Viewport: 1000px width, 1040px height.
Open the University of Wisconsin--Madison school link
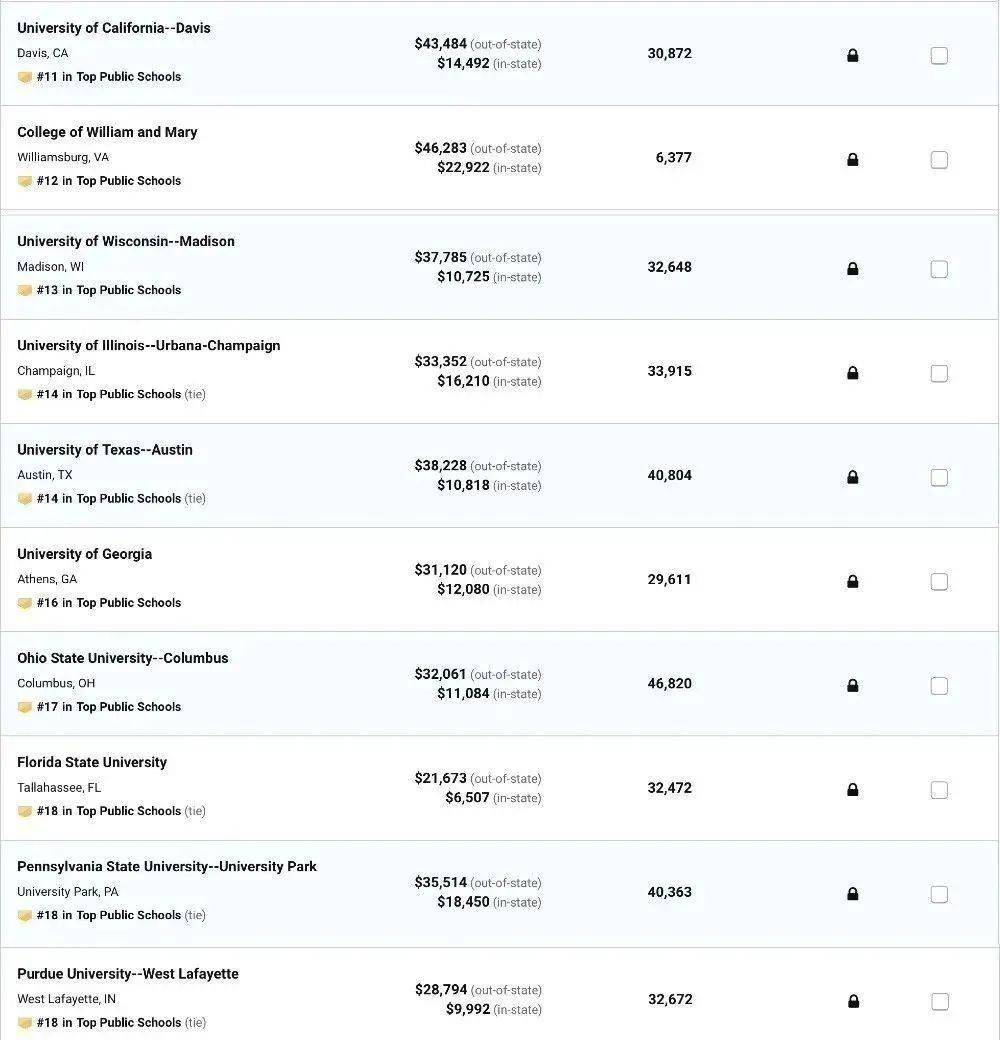126,241
